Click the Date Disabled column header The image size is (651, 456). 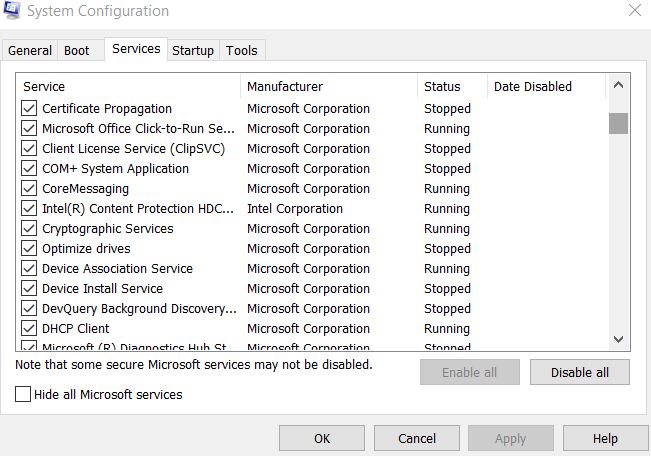tap(546, 86)
